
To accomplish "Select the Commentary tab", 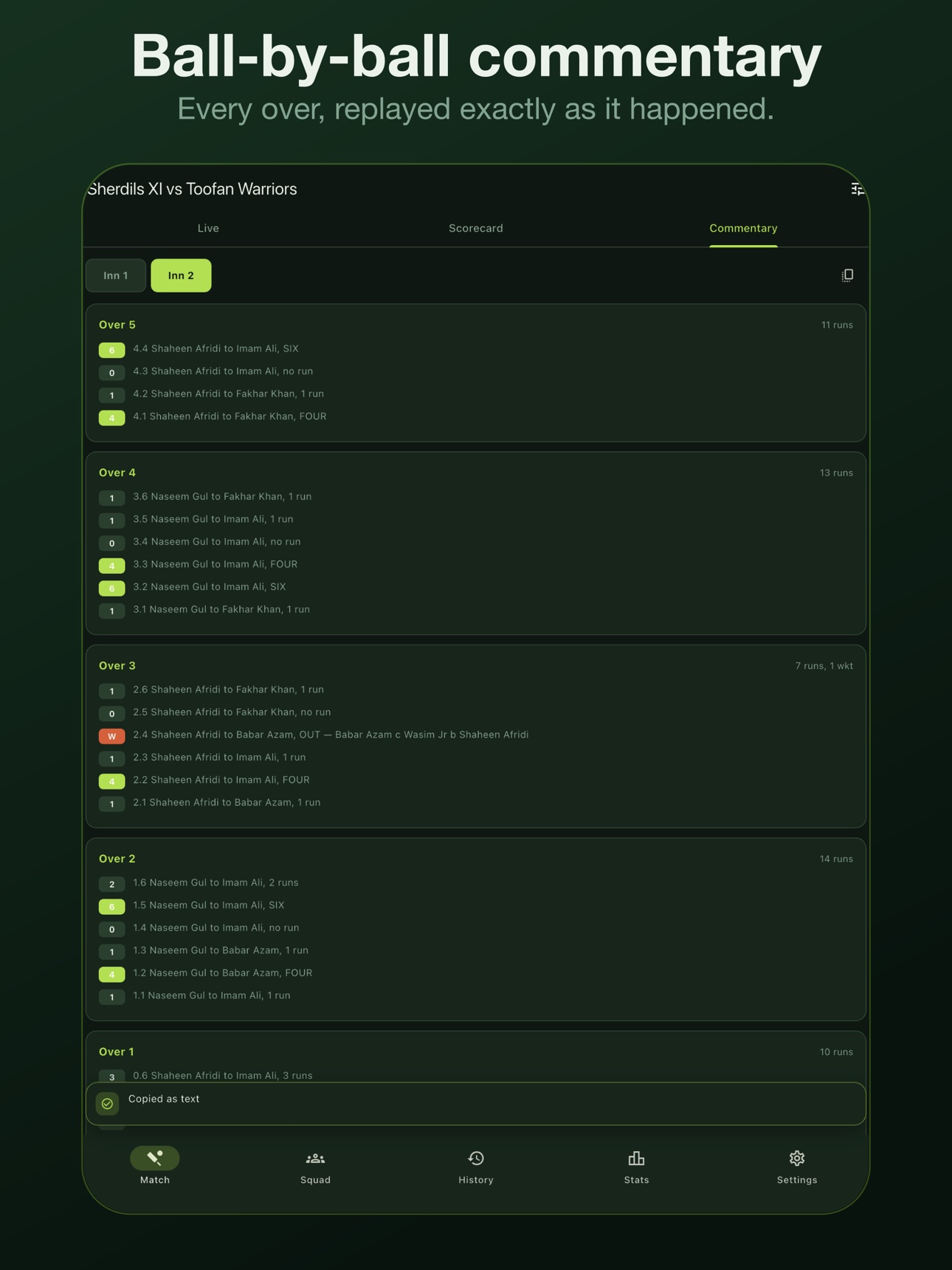I will (x=743, y=228).
